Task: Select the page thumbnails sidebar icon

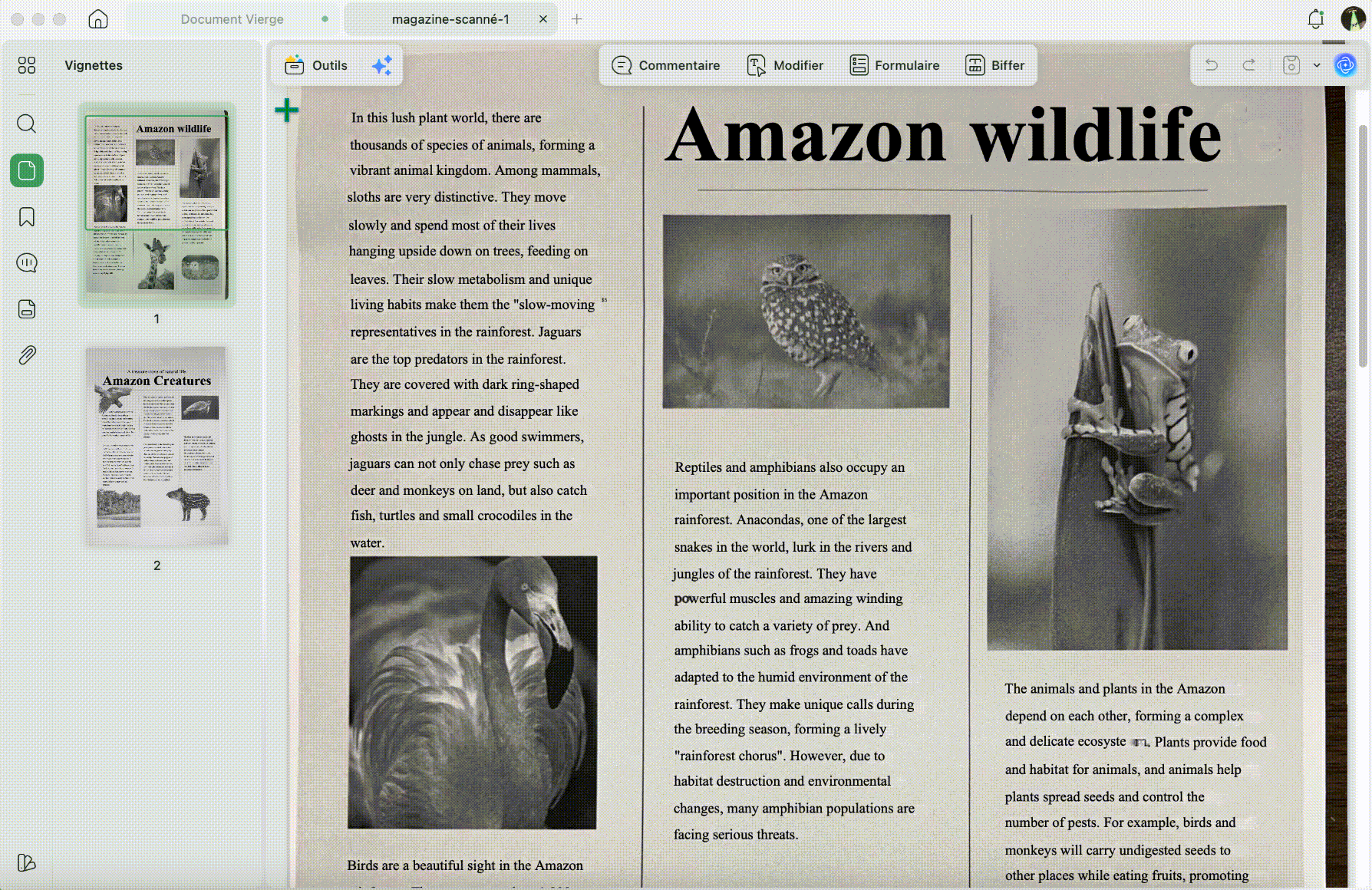Action: point(27,170)
